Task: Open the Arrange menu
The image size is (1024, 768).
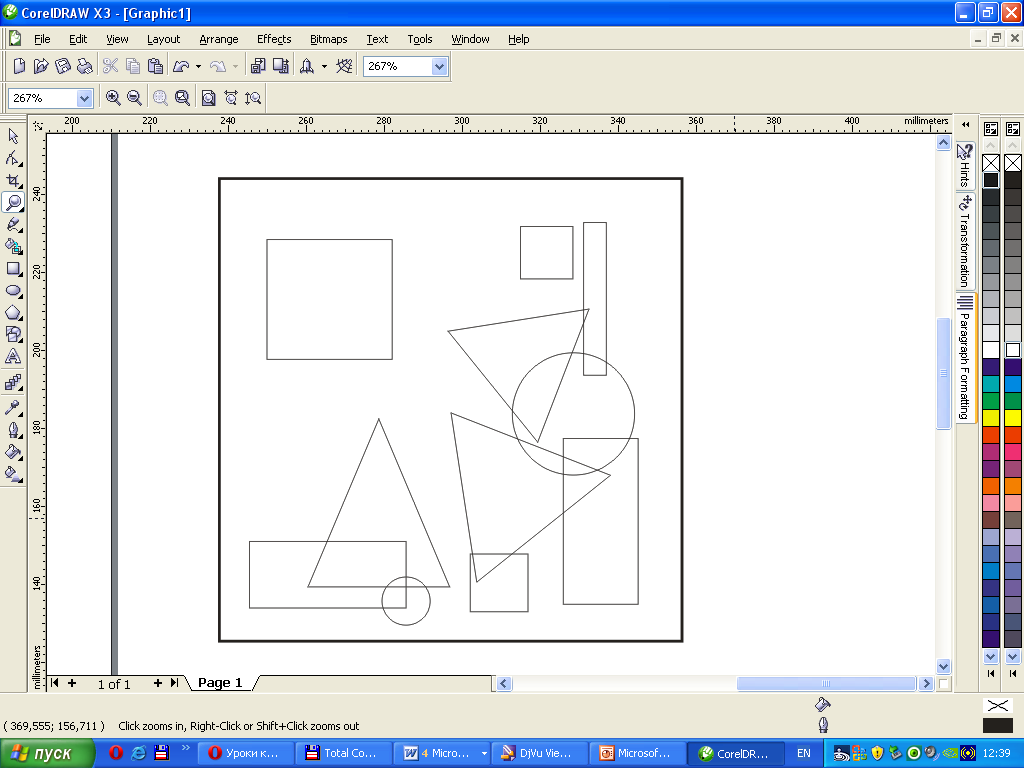Action: (219, 39)
